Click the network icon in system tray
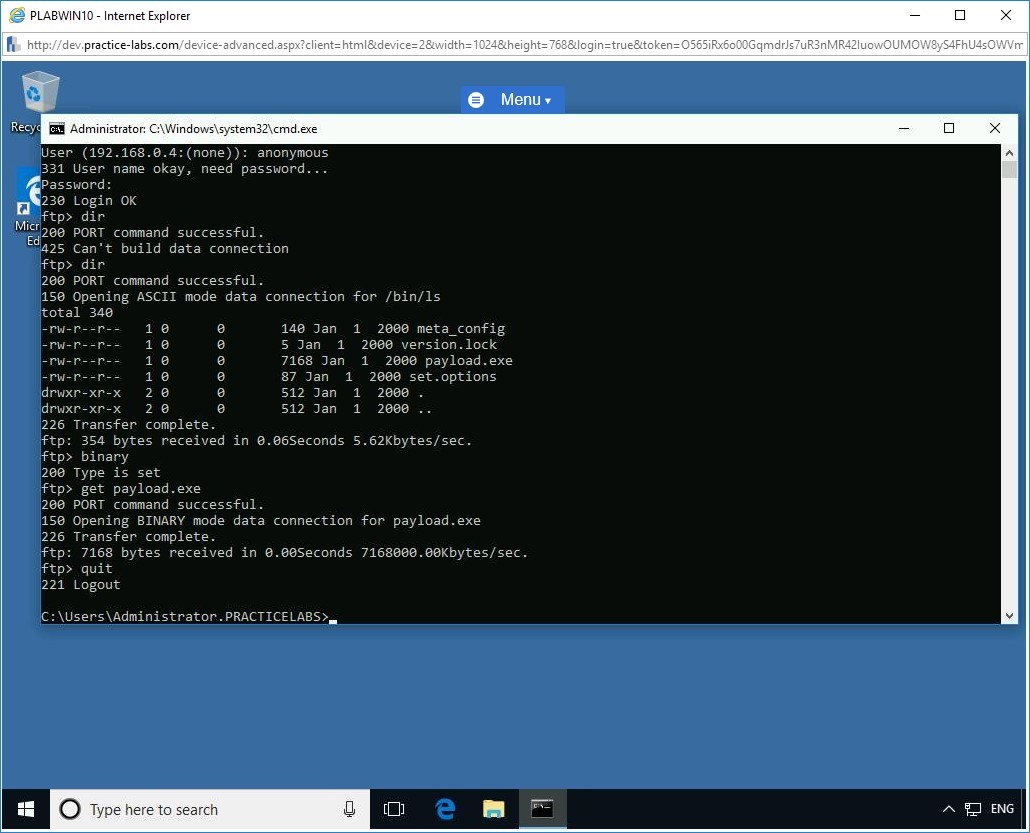Screen dimensions: 1030x833 (972, 809)
